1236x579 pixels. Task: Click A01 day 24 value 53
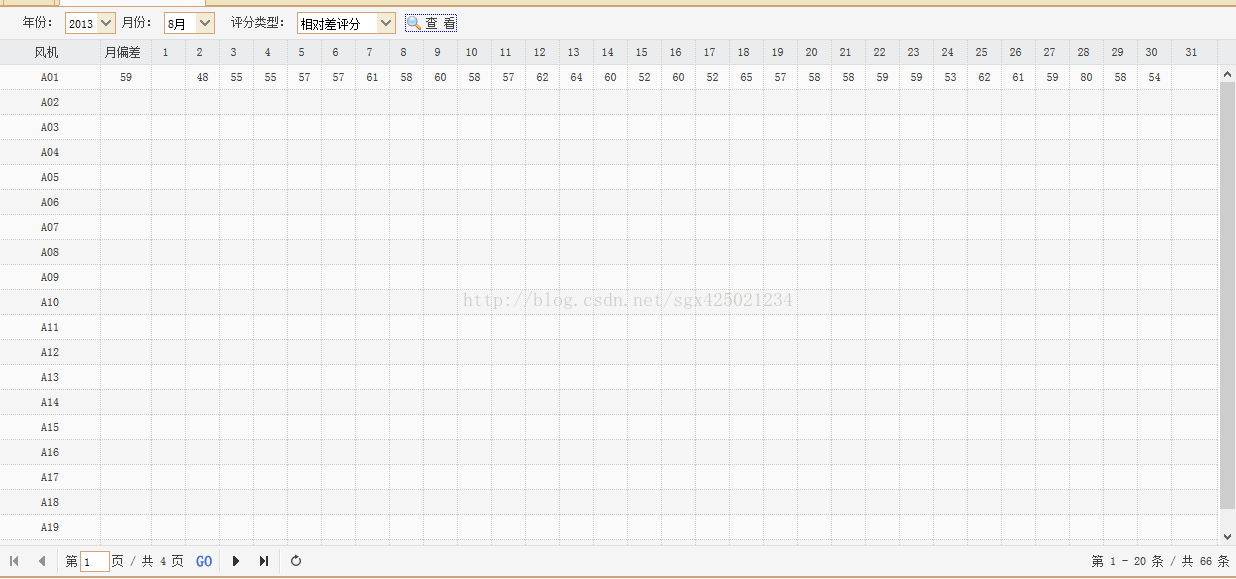coord(951,77)
